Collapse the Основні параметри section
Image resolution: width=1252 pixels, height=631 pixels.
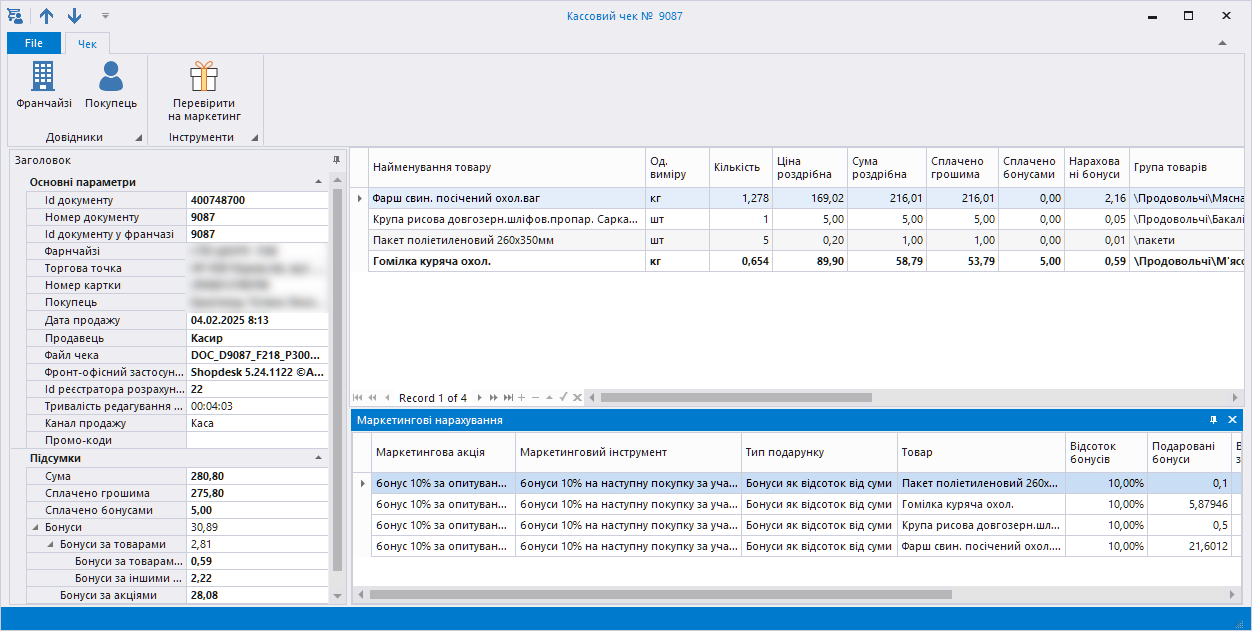pos(318,182)
